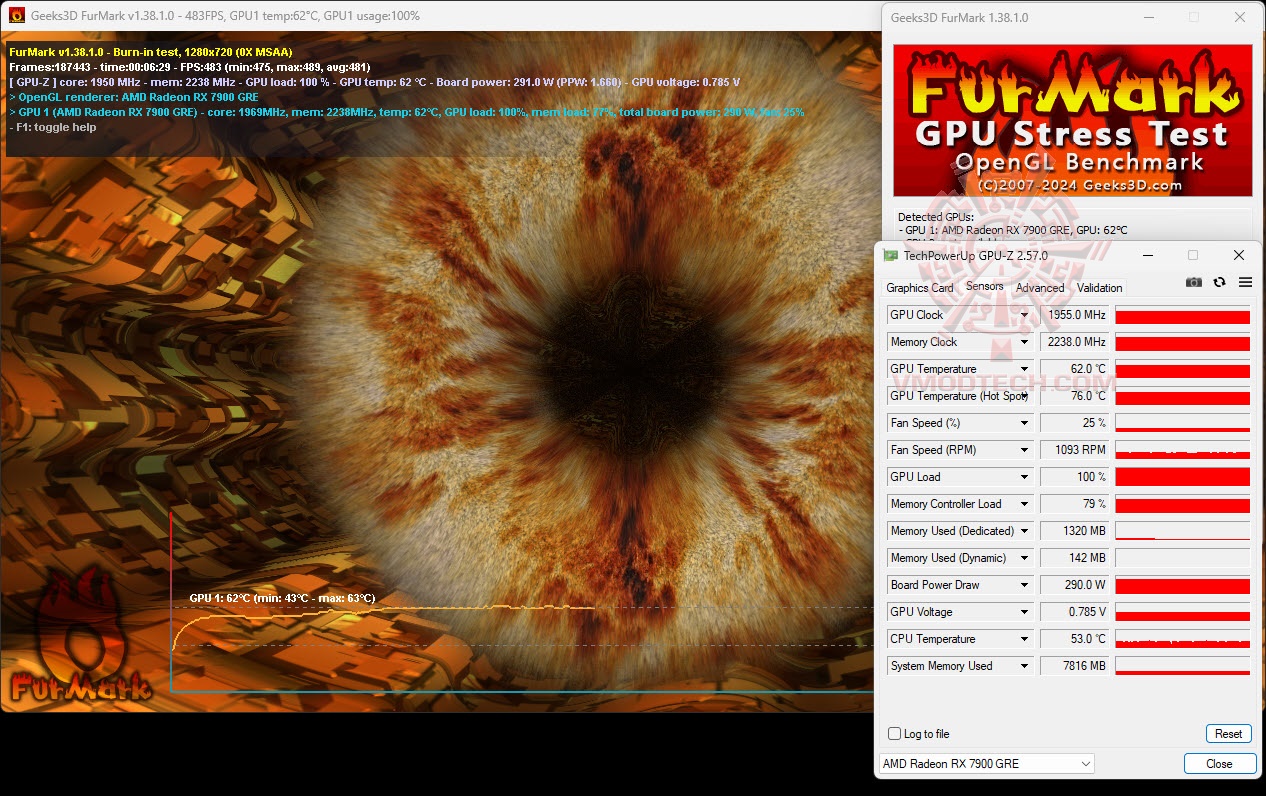Click the 1320 MB dedicated memory value
The height and width of the screenshot is (796, 1266).
pyautogui.click(x=1075, y=531)
